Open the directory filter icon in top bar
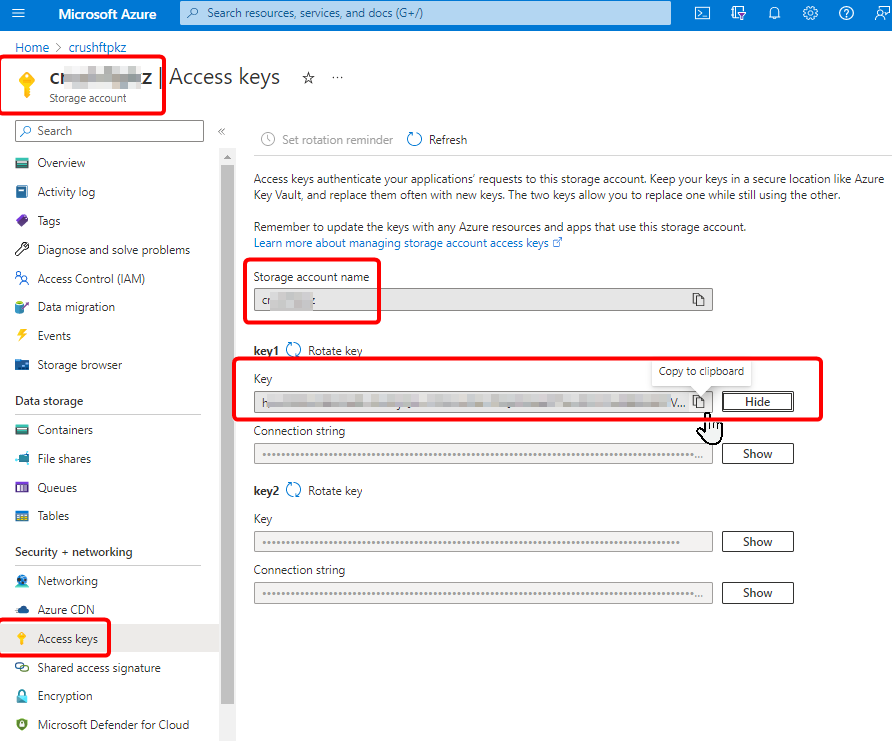892x741 pixels. point(738,13)
